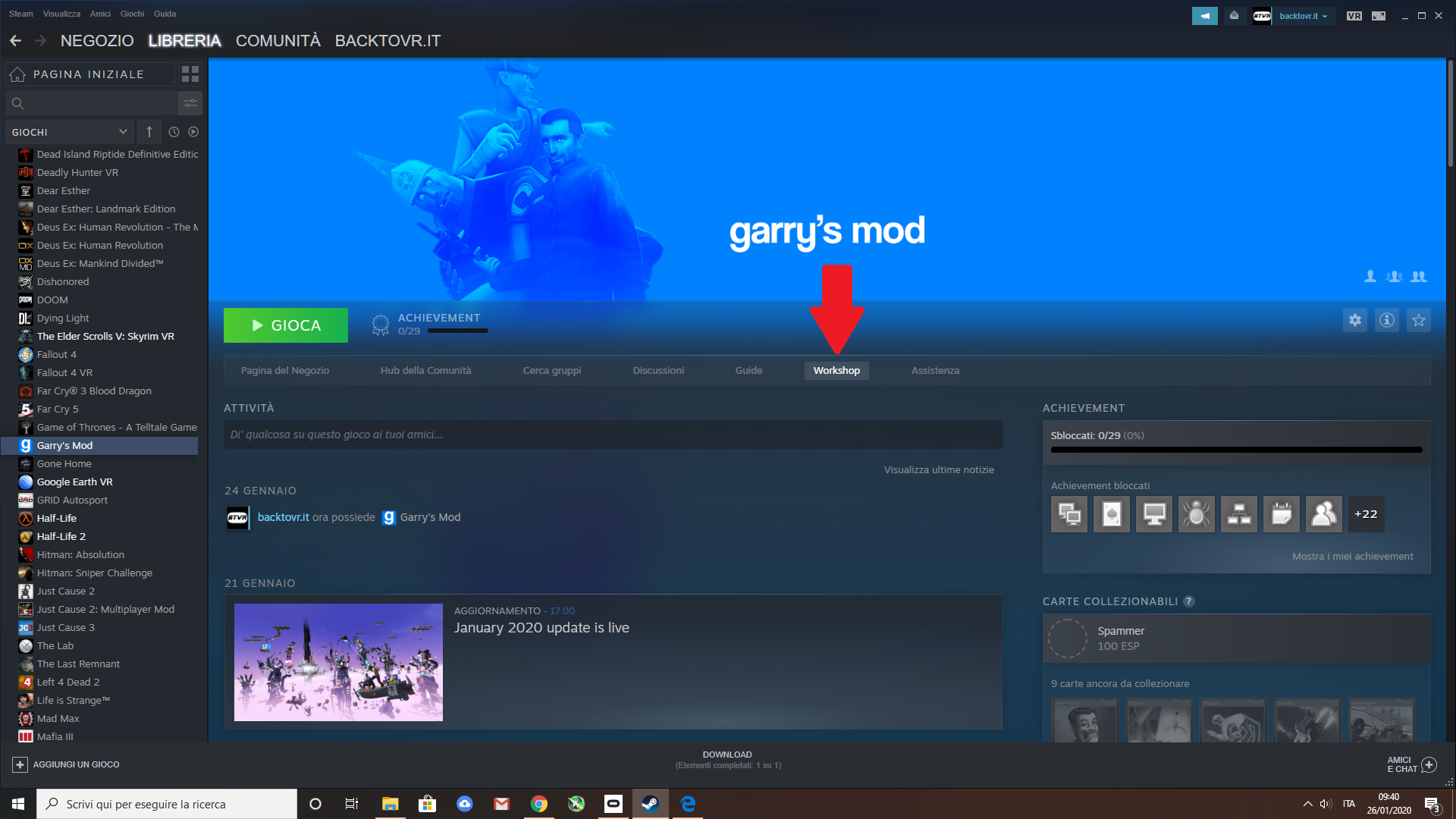The width and height of the screenshot is (1456, 819).
Task: Click the achievement progress bar under Sbloccati
Action: 1236,450
